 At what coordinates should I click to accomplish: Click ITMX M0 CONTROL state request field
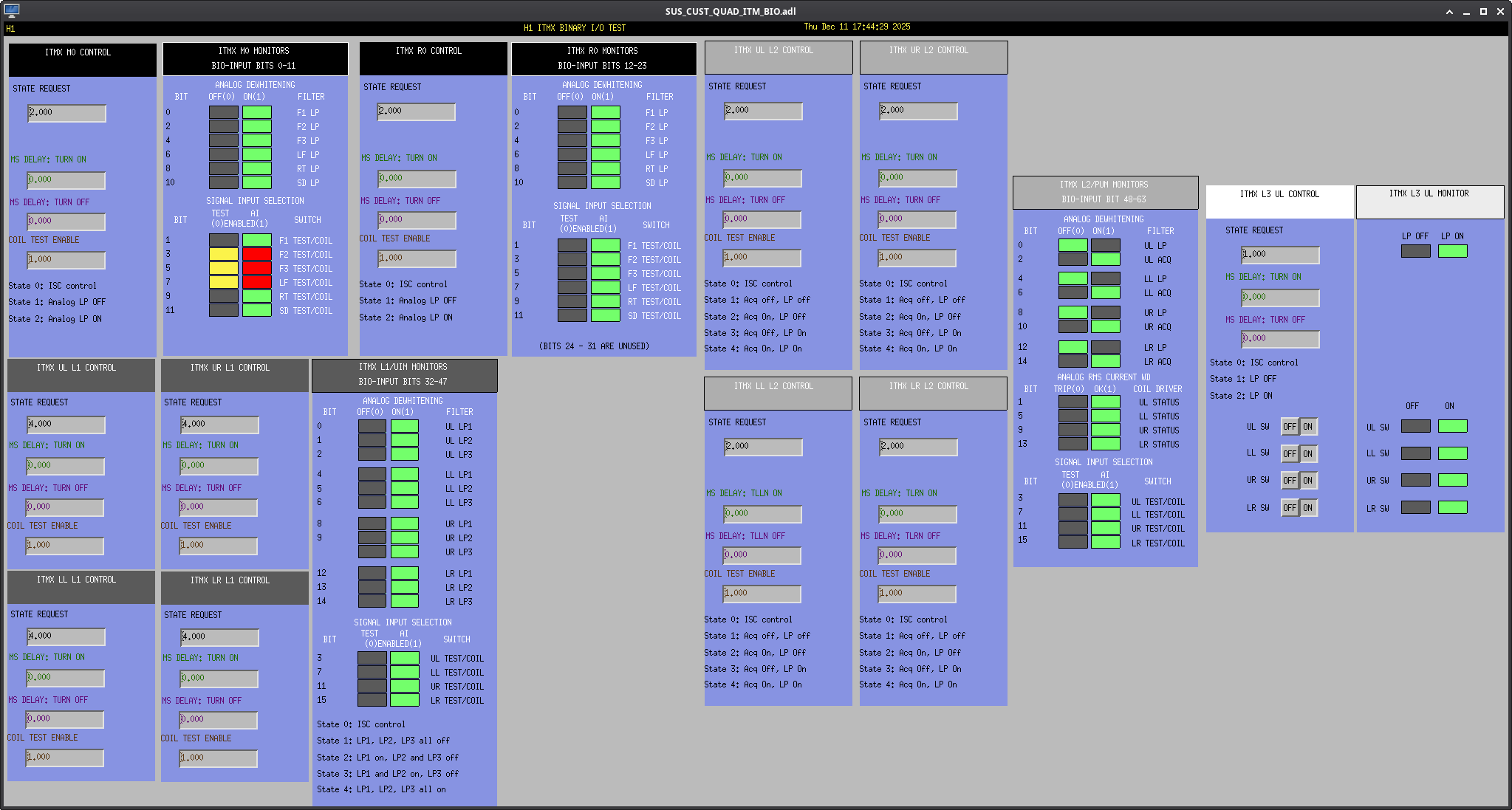coord(66,113)
